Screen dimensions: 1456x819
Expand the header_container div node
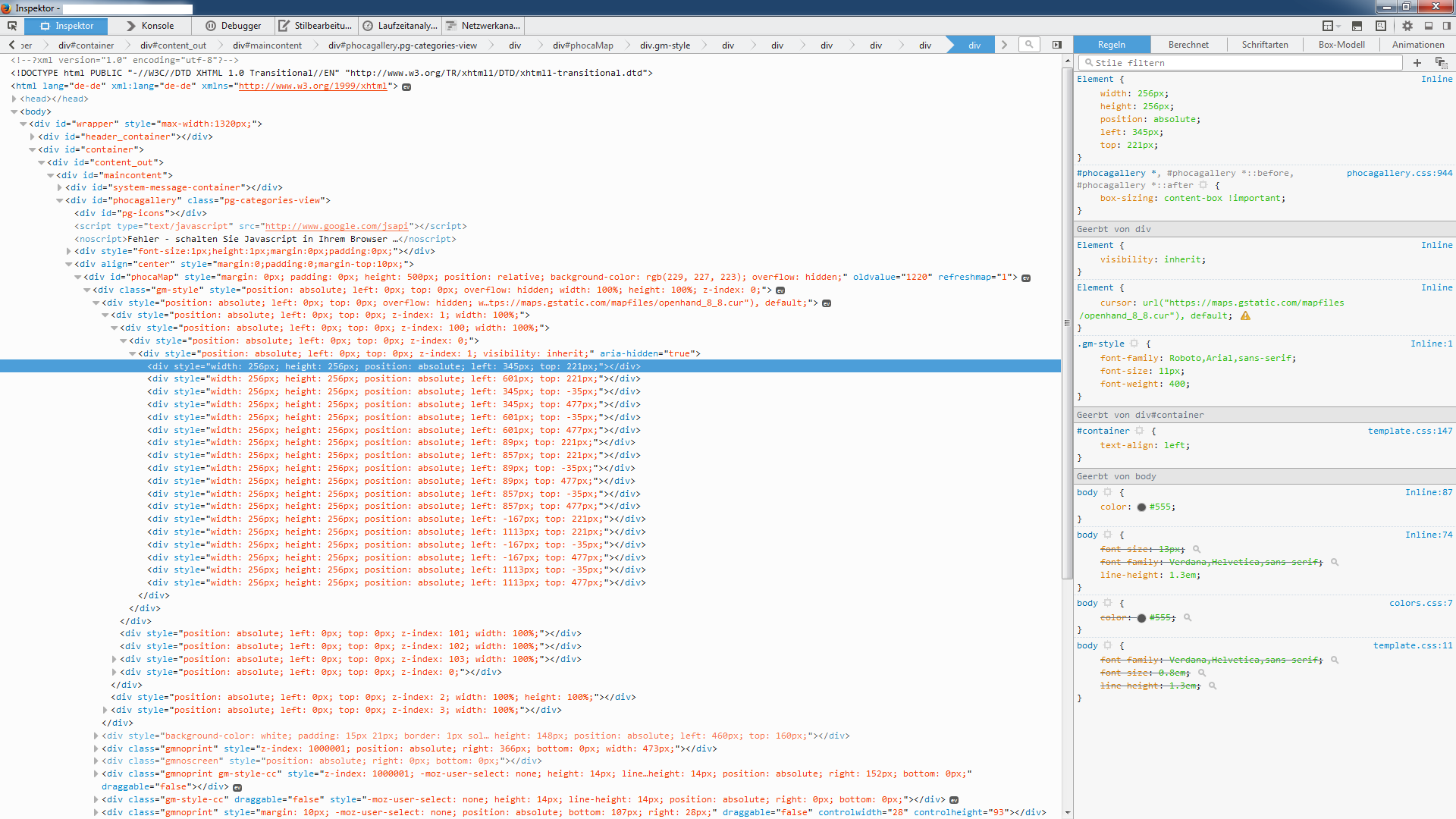point(33,137)
